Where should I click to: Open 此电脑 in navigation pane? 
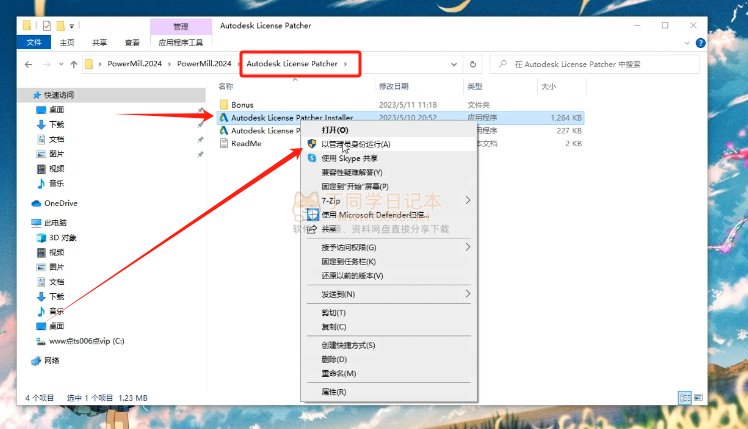pyautogui.click(x=55, y=223)
